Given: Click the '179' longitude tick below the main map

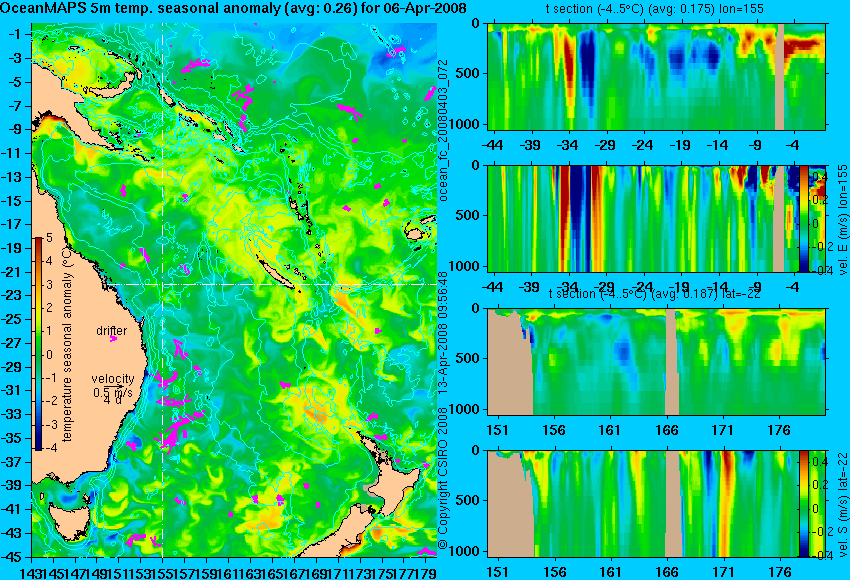Looking at the screenshot, I should (426, 572).
